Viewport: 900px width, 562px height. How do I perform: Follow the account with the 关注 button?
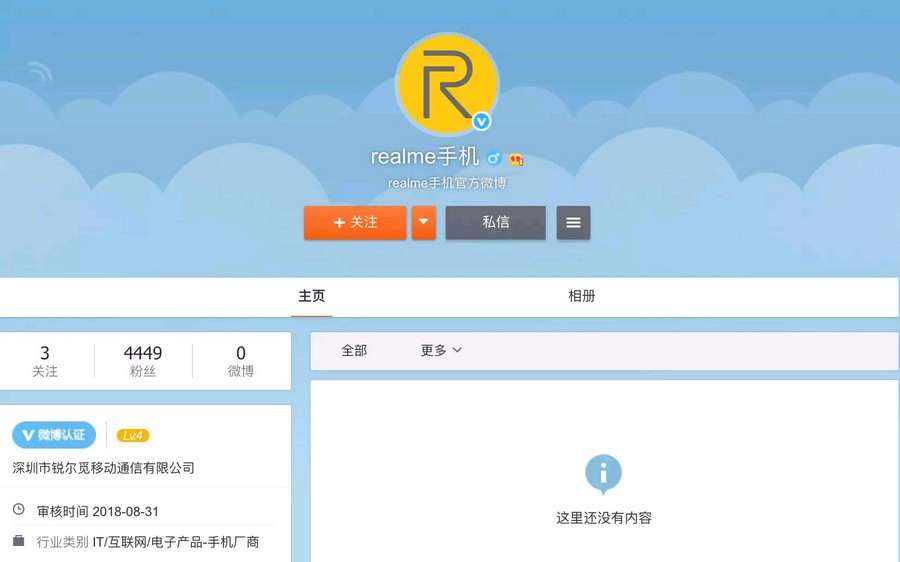coord(355,223)
